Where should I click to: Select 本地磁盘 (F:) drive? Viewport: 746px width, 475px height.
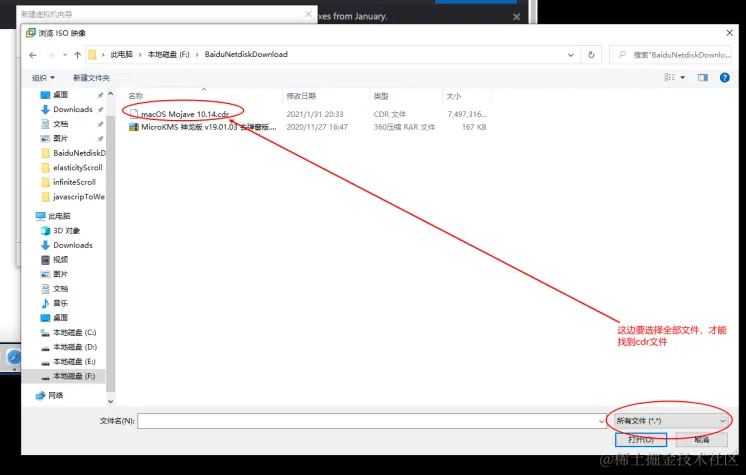(74, 376)
